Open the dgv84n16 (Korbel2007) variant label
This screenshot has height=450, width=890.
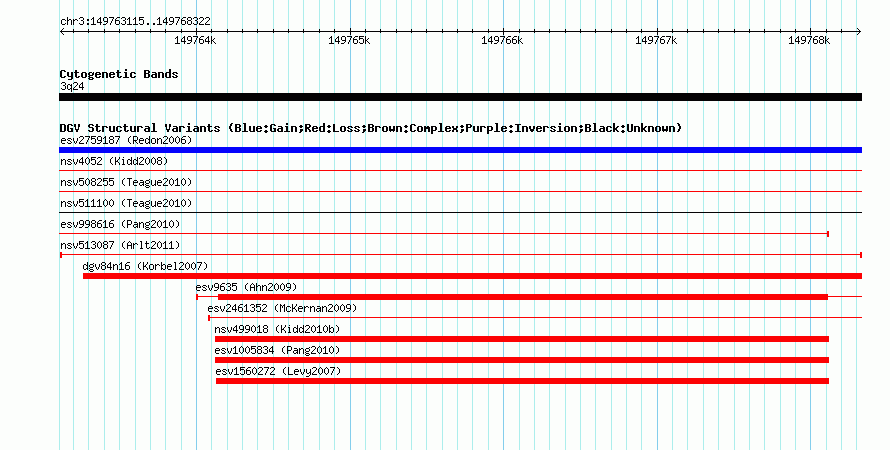(x=145, y=266)
